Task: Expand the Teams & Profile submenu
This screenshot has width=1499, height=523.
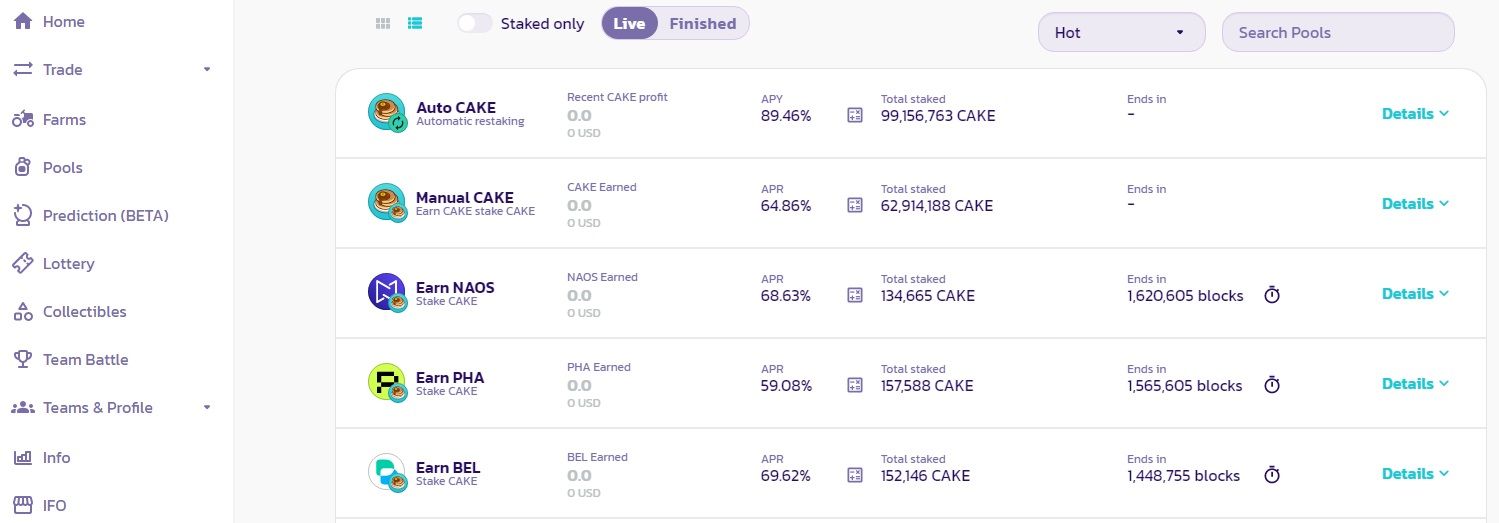Action: point(207,408)
